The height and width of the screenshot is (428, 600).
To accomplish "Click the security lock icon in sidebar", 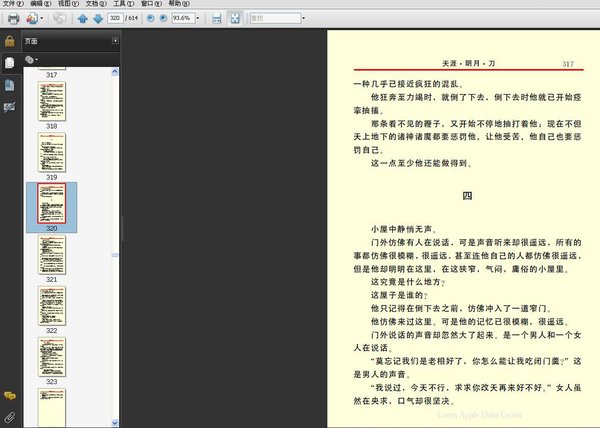I will [10, 41].
